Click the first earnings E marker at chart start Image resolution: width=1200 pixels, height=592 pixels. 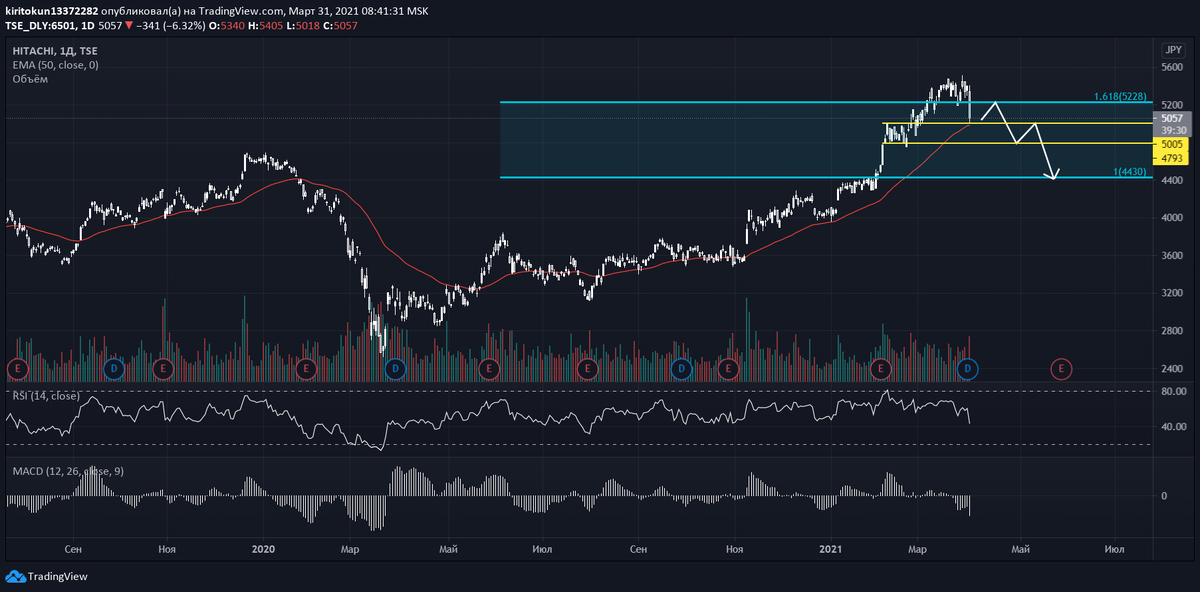tap(16, 369)
